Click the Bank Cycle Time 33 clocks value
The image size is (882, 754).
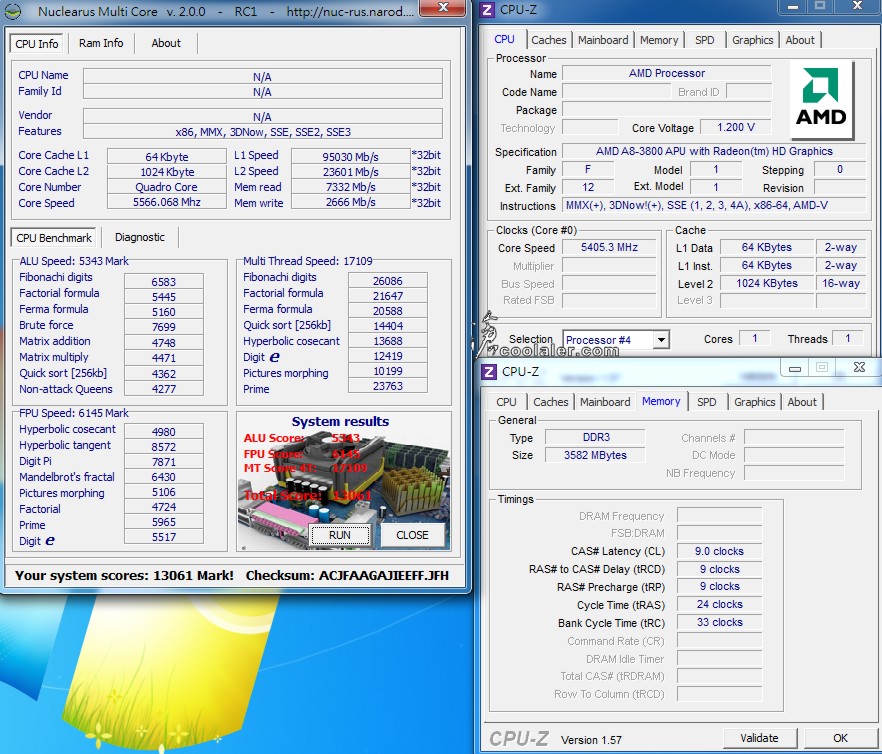point(719,622)
